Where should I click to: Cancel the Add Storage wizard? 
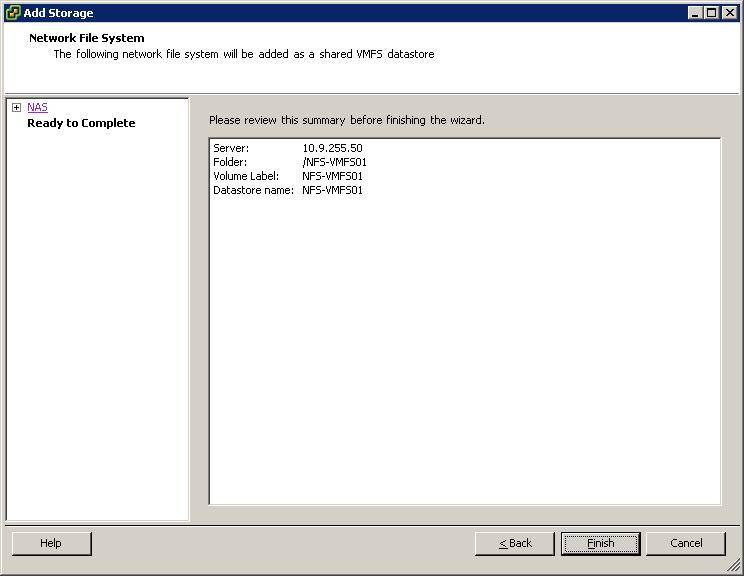685,543
